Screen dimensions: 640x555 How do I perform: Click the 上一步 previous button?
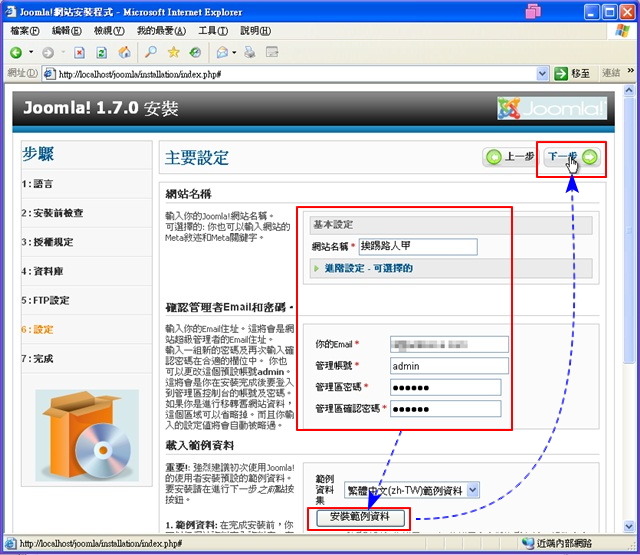coord(510,157)
